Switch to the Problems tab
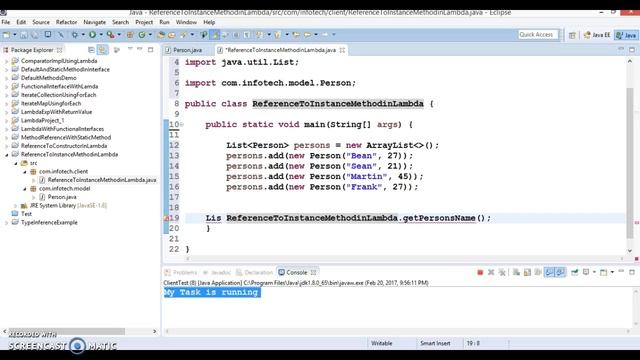The height and width of the screenshot is (360, 640). pyautogui.click(x=181, y=273)
